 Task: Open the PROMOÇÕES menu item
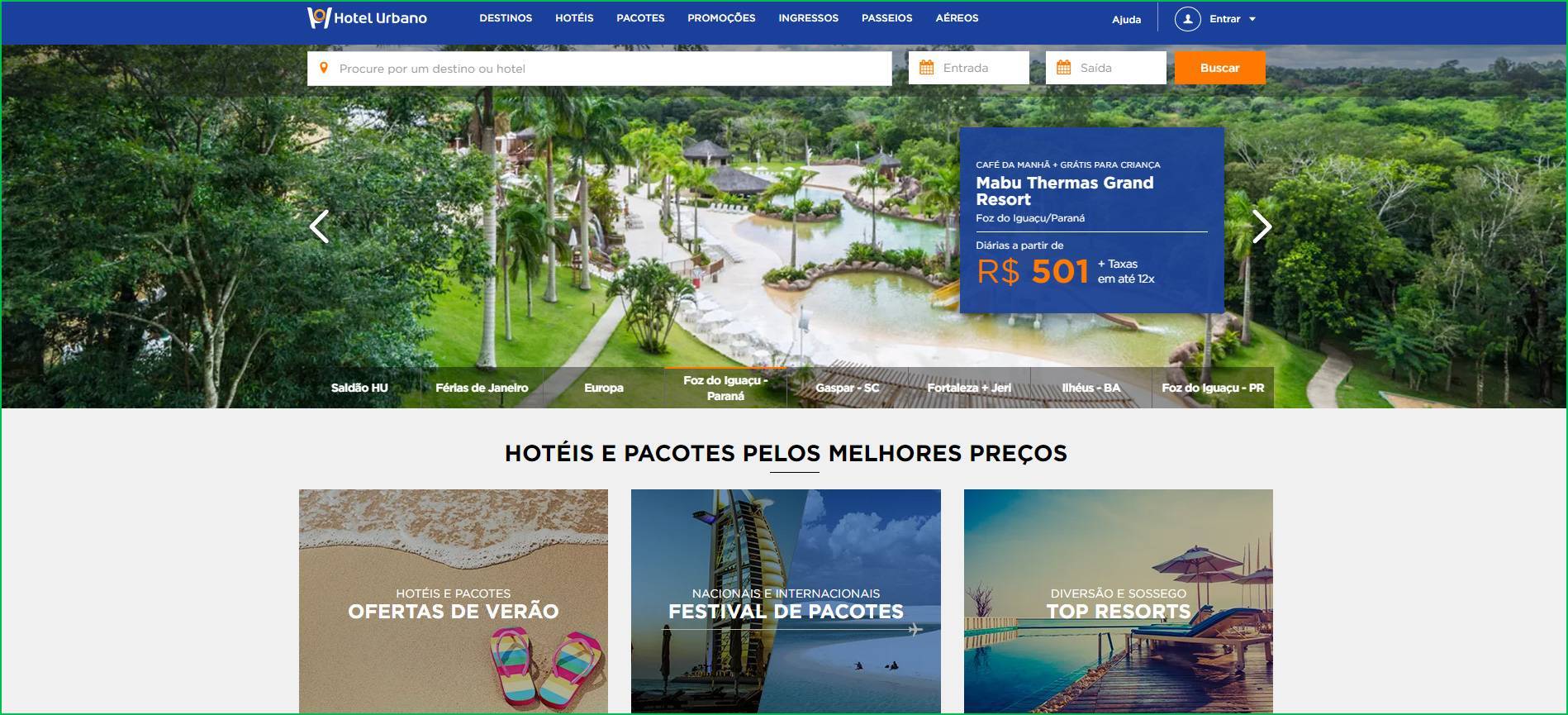721,17
